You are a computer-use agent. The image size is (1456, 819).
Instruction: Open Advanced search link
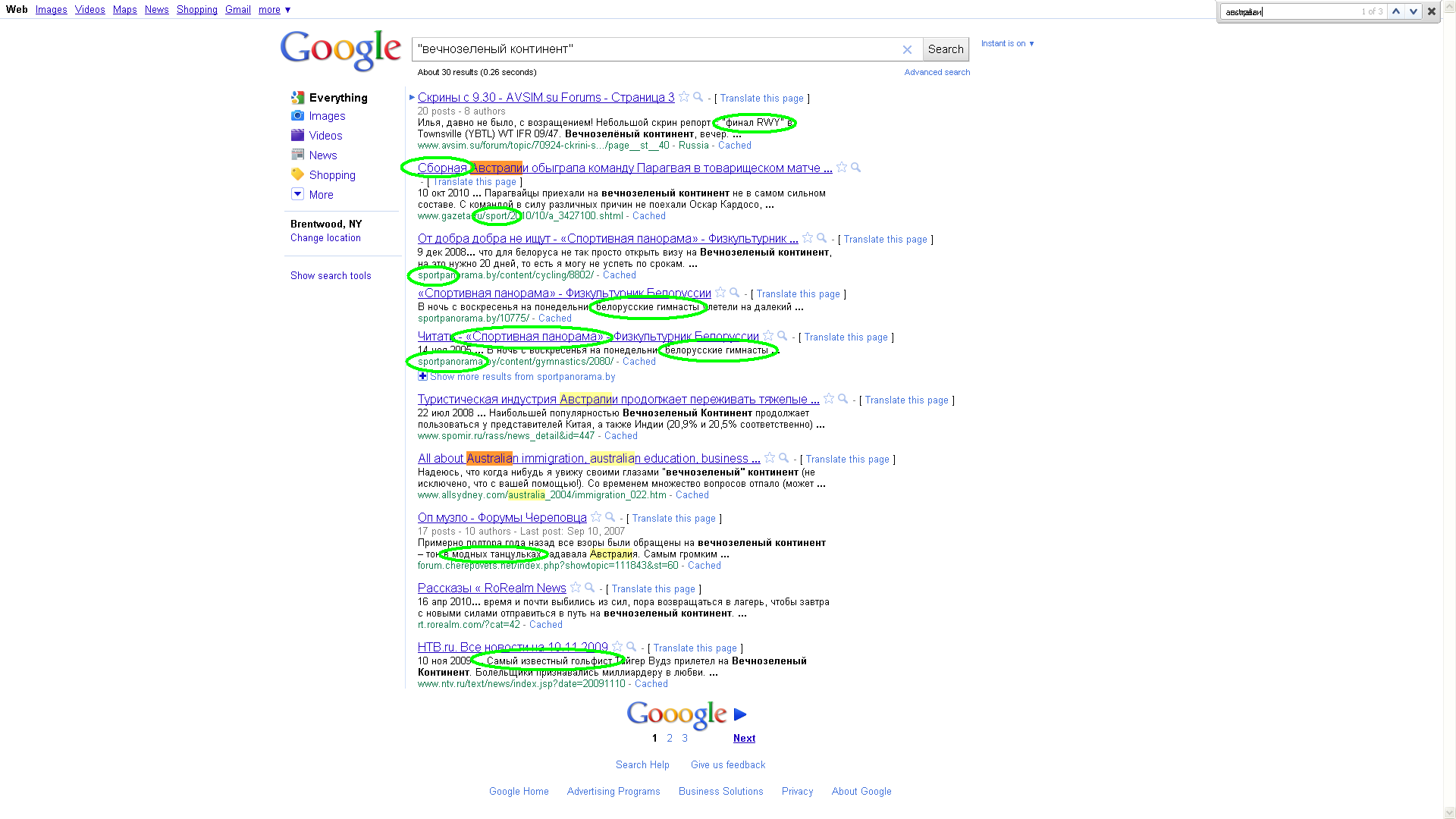(x=937, y=73)
